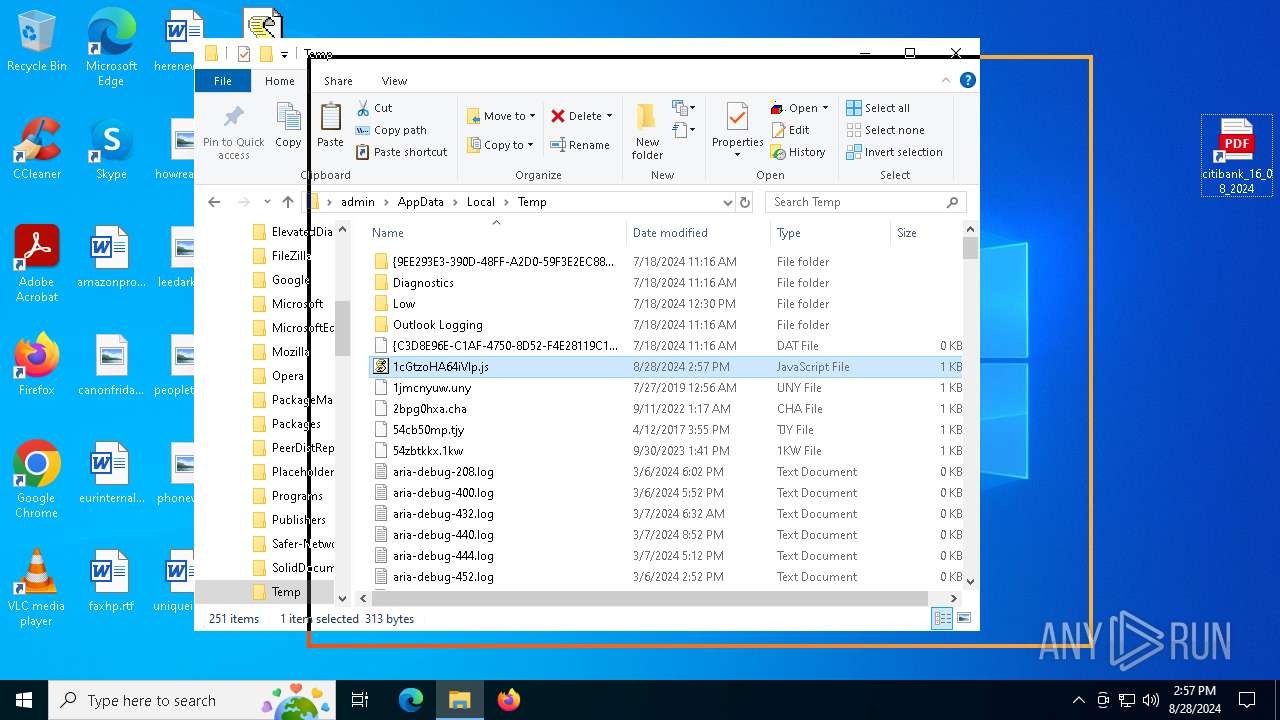Click AppData in address breadcrumb
1280x720 pixels.
coord(420,202)
